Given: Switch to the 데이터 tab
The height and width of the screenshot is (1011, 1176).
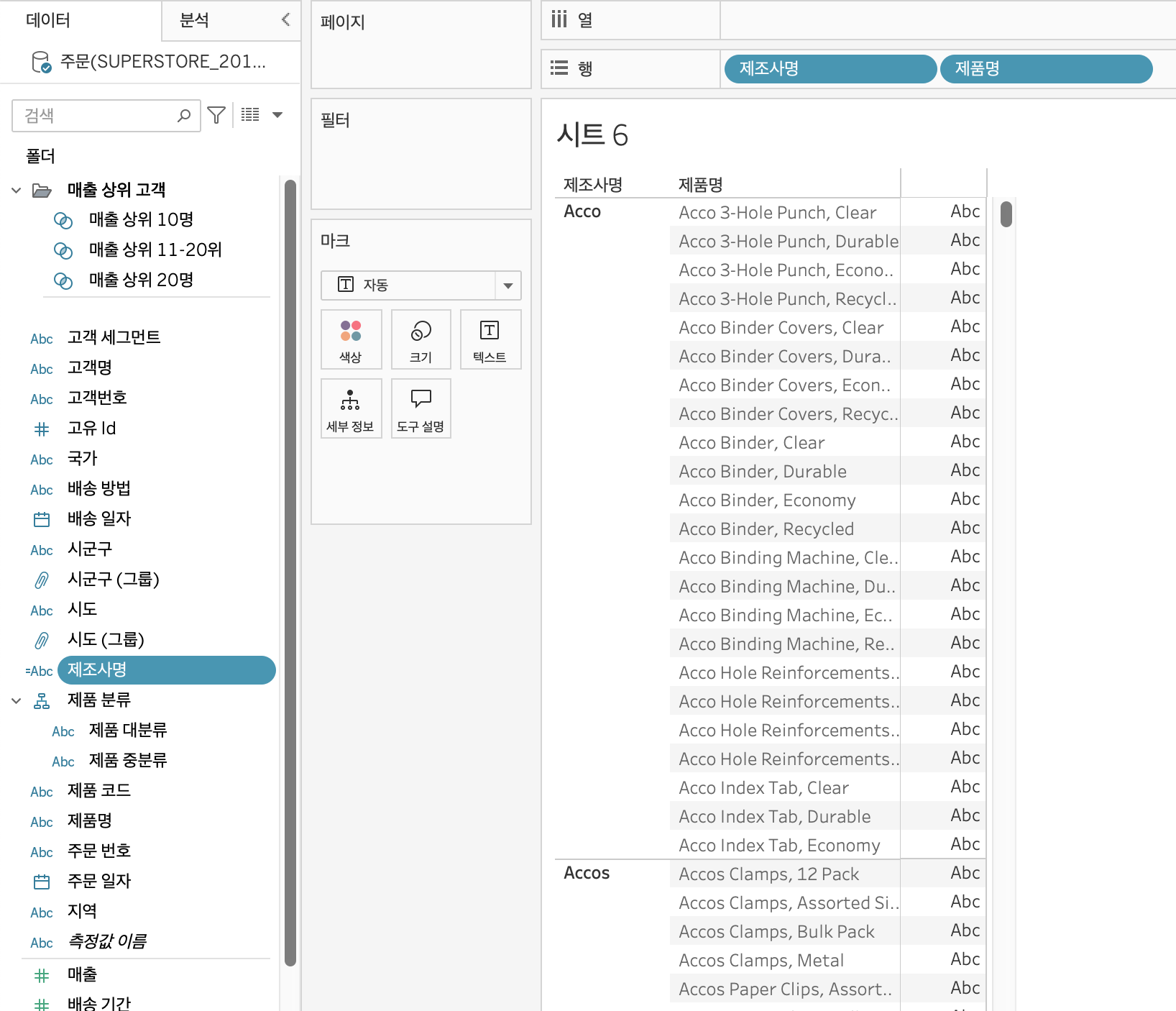Looking at the screenshot, I should click(48, 20).
